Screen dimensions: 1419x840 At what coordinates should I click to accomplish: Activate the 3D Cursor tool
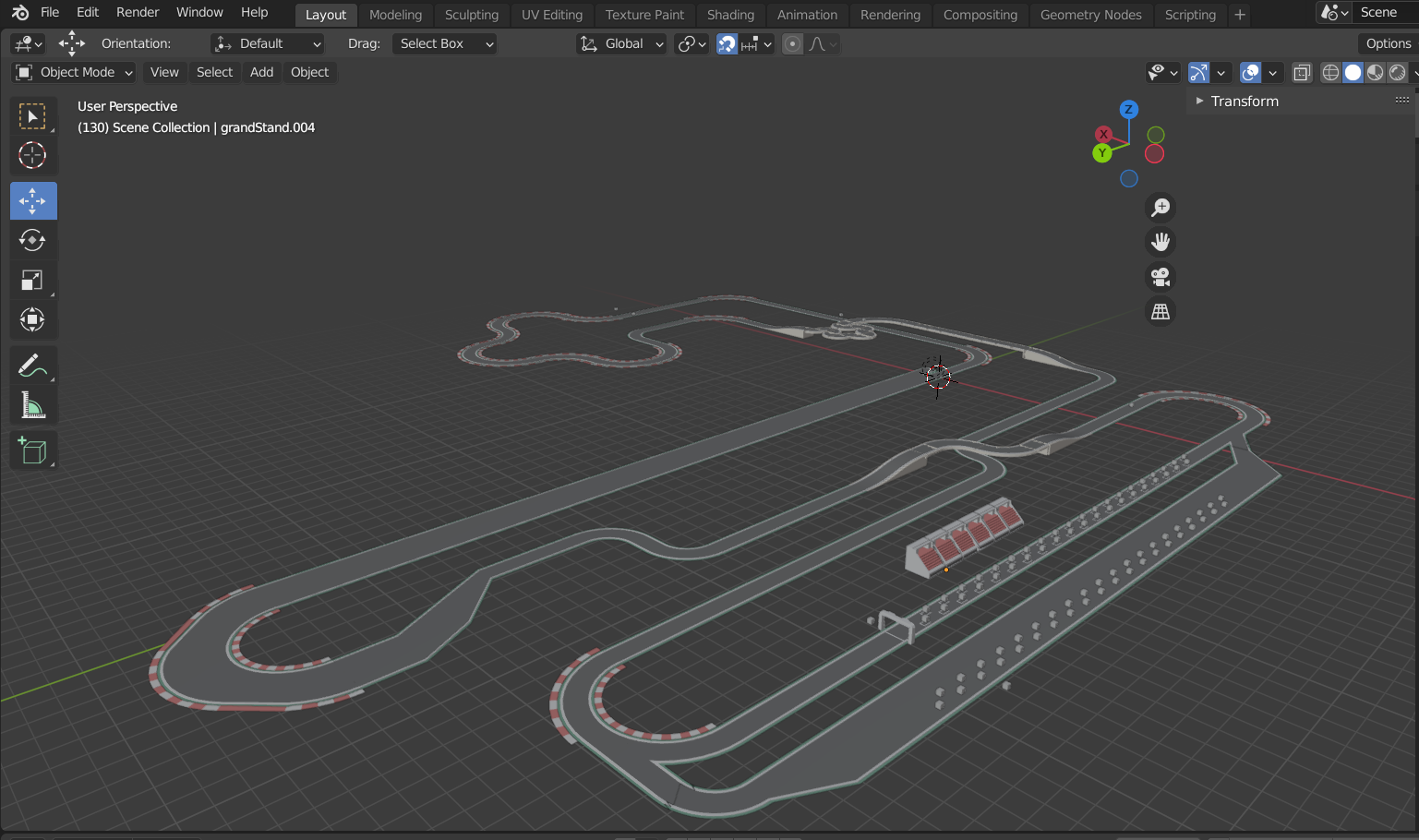(x=33, y=155)
